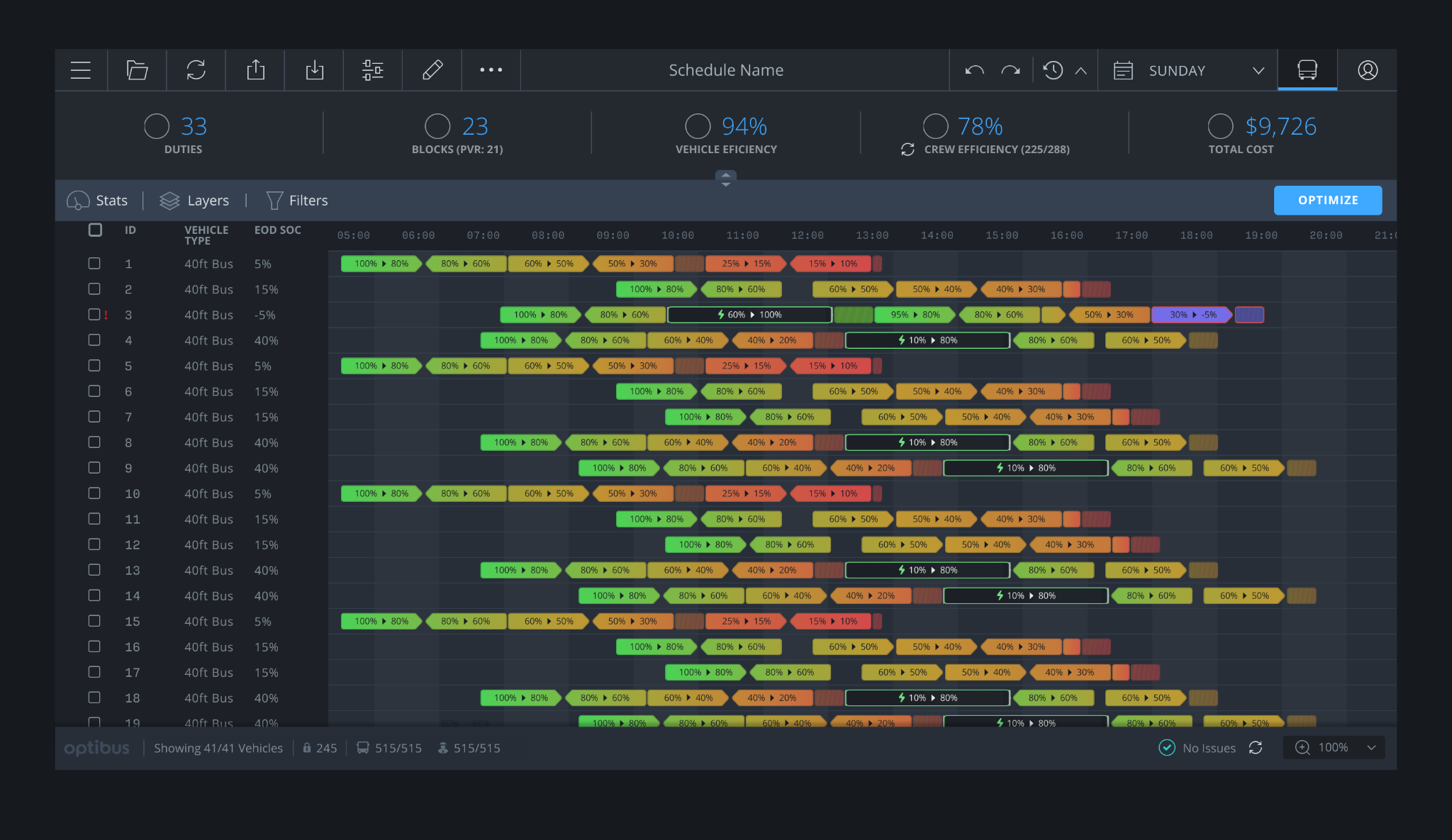Select checkbox for vehicle 3 row
This screenshot has height=840, width=1452.
[94, 315]
